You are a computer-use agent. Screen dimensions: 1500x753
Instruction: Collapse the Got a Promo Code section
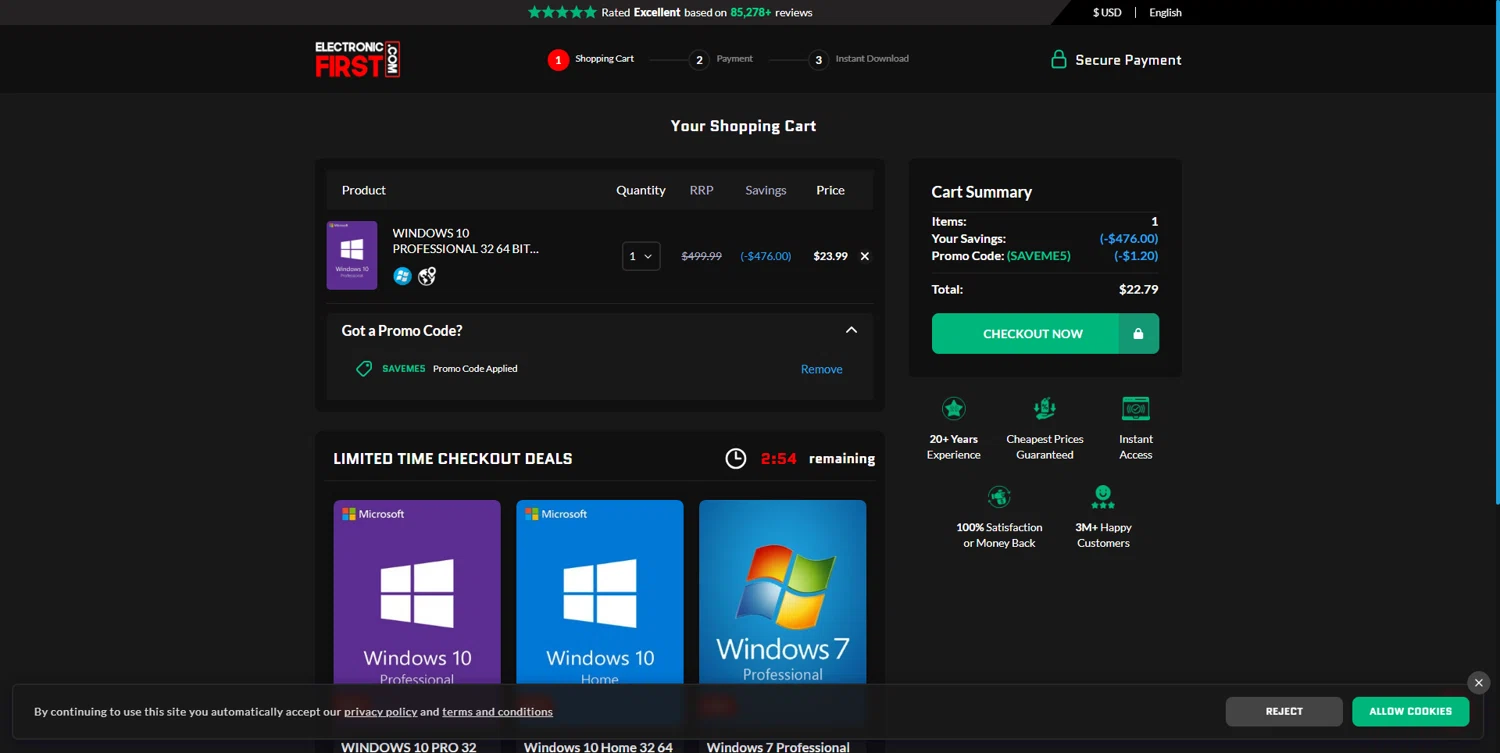pyautogui.click(x=851, y=330)
